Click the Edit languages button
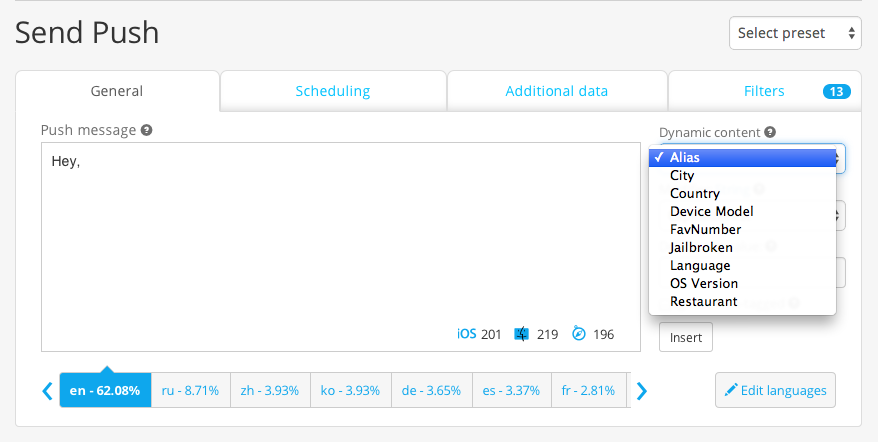 click(775, 390)
